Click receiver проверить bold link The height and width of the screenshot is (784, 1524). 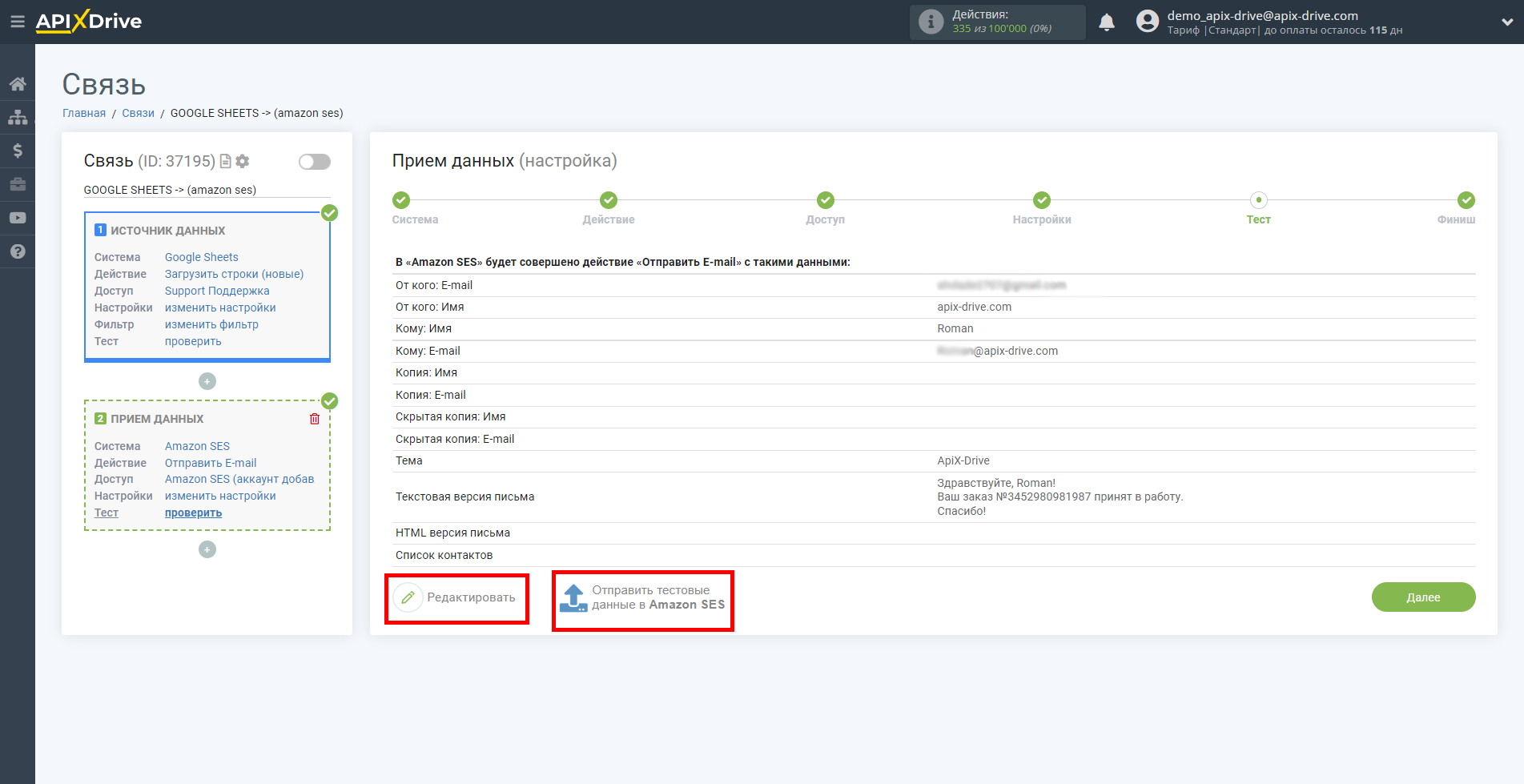pyautogui.click(x=193, y=513)
